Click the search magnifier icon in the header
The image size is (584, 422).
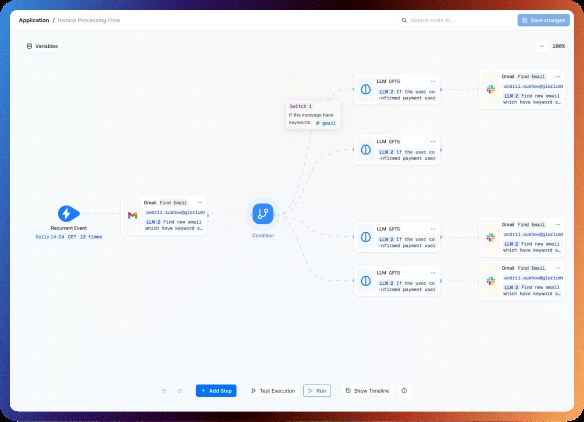pyautogui.click(x=404, y=20)
